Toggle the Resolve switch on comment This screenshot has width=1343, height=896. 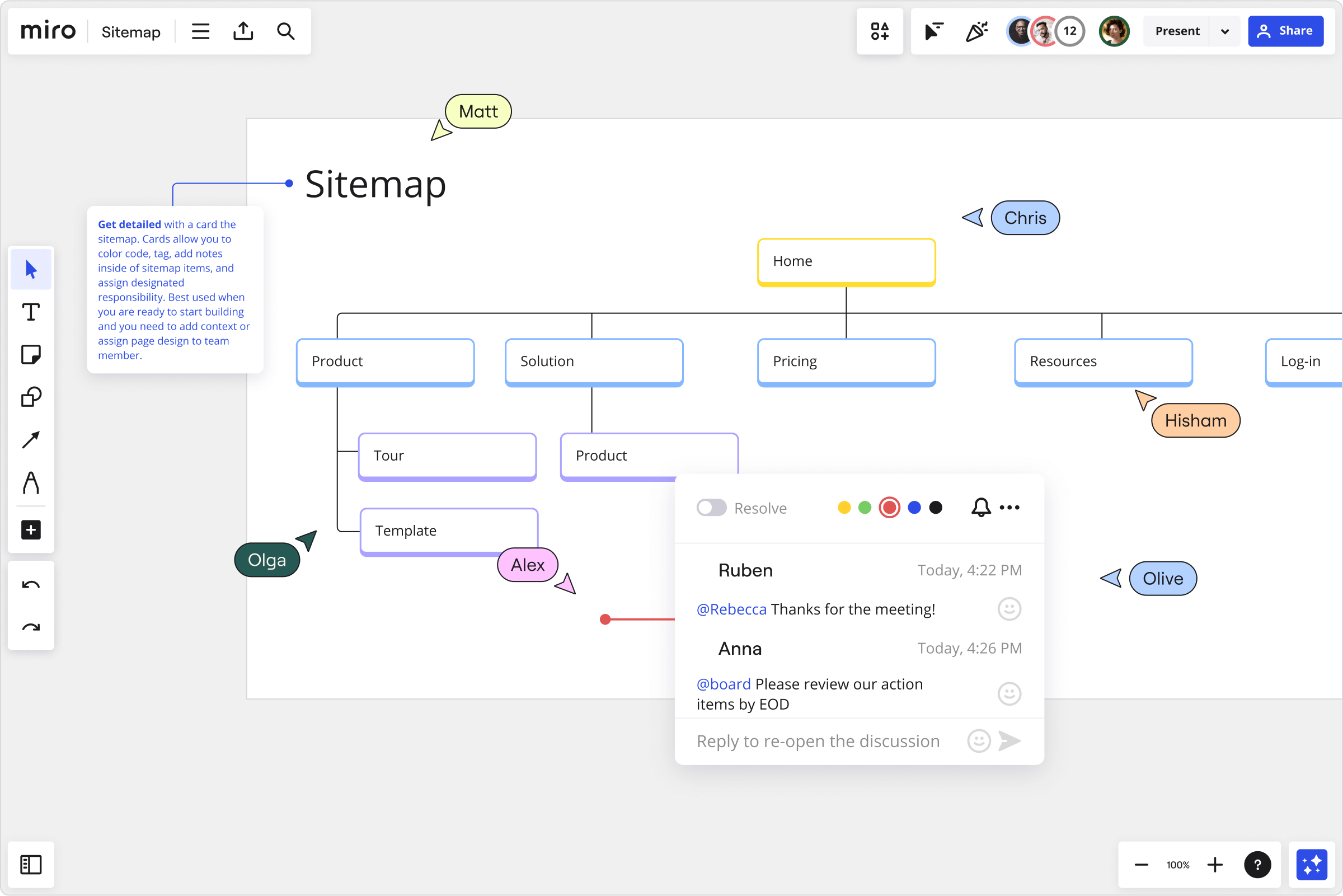711,508
